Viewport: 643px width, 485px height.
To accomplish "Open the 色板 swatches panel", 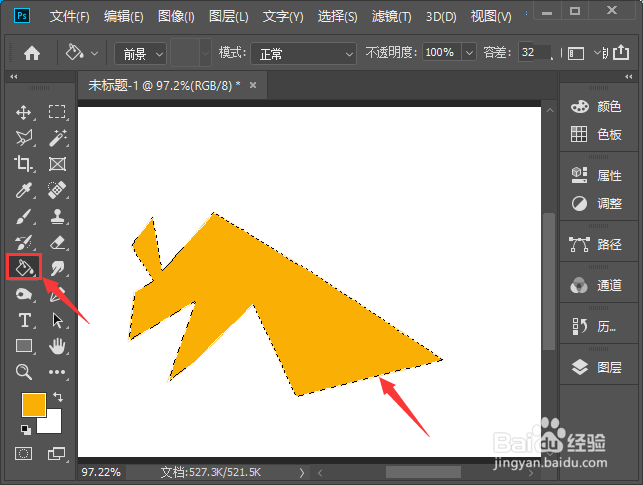I will tap(596, 134).
